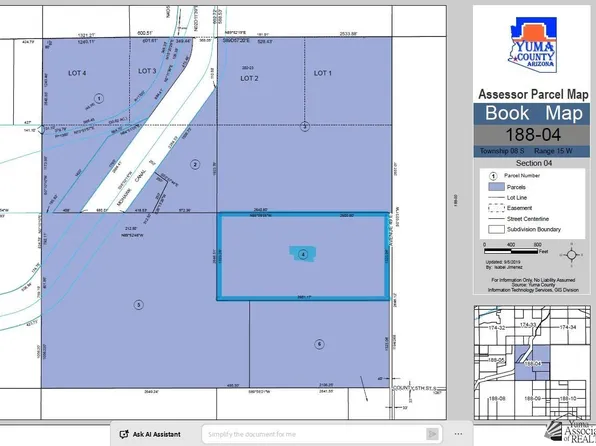
Task: Click the LOT 2 label
Action: click(249, 78)
